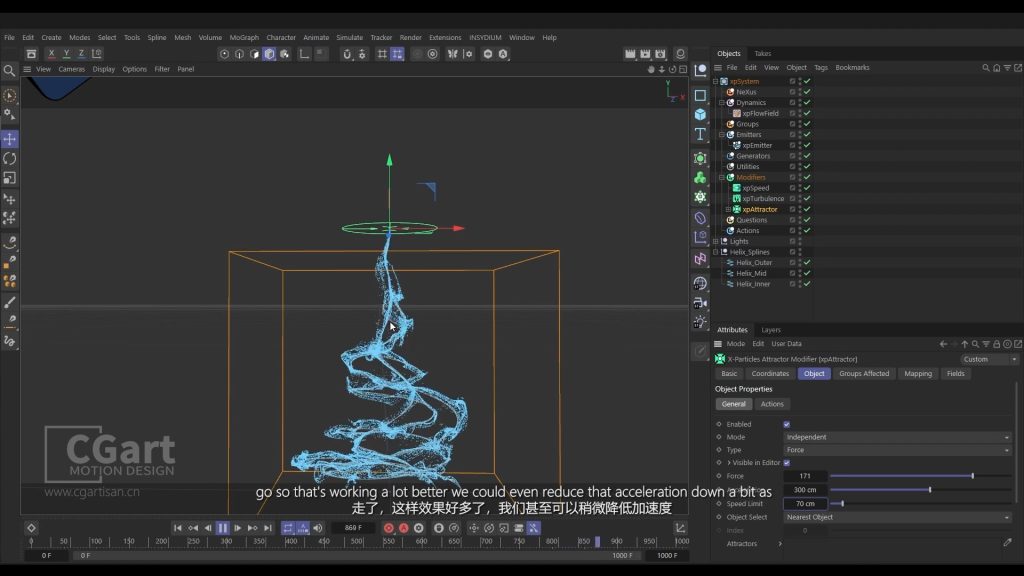Click the Text spline T icon
Screen dimensions: 1024x576
coord(700,134)
